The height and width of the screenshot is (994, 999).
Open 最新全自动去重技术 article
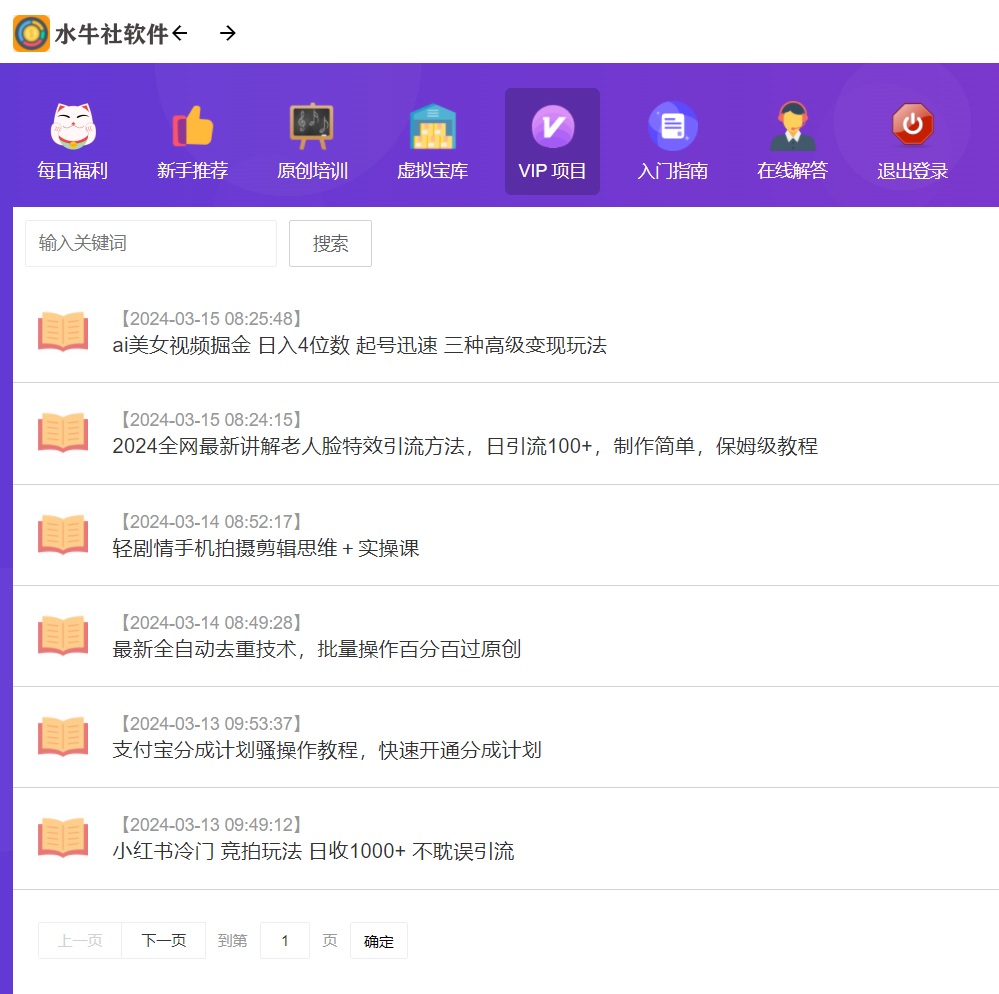coord(317,649)
